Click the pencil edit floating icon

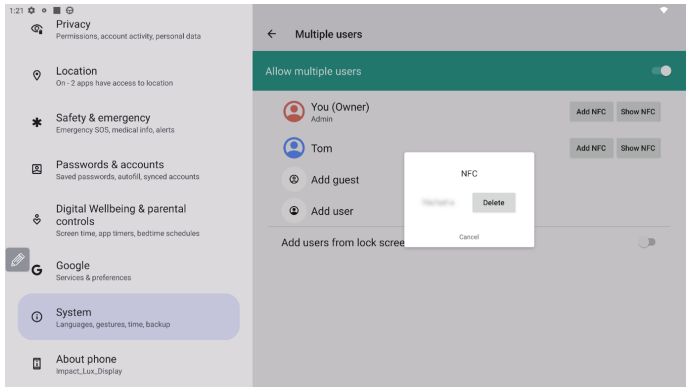pos(18,259)
